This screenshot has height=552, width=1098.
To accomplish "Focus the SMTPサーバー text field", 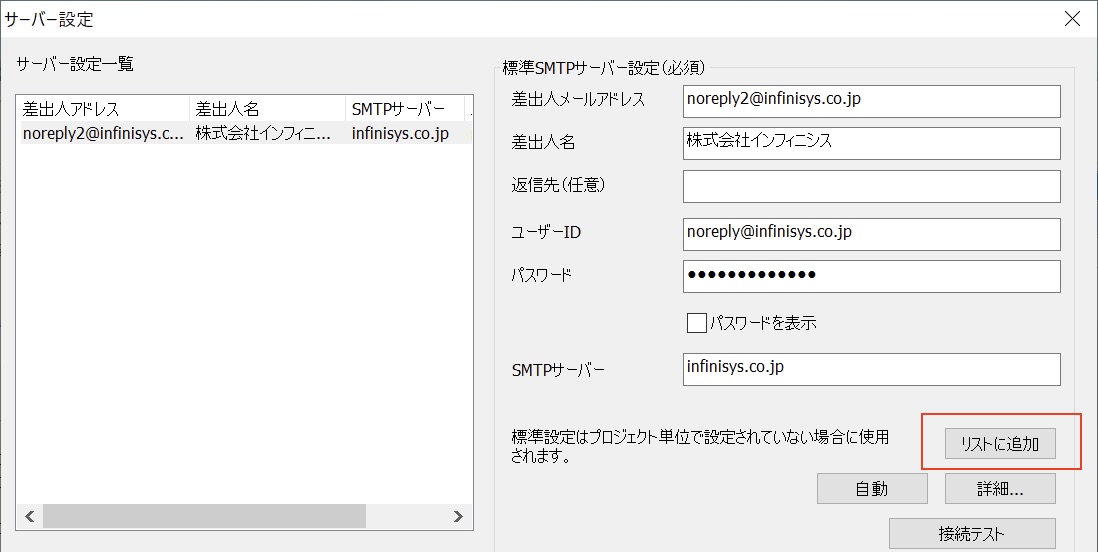I will click(x=870, y=368).
